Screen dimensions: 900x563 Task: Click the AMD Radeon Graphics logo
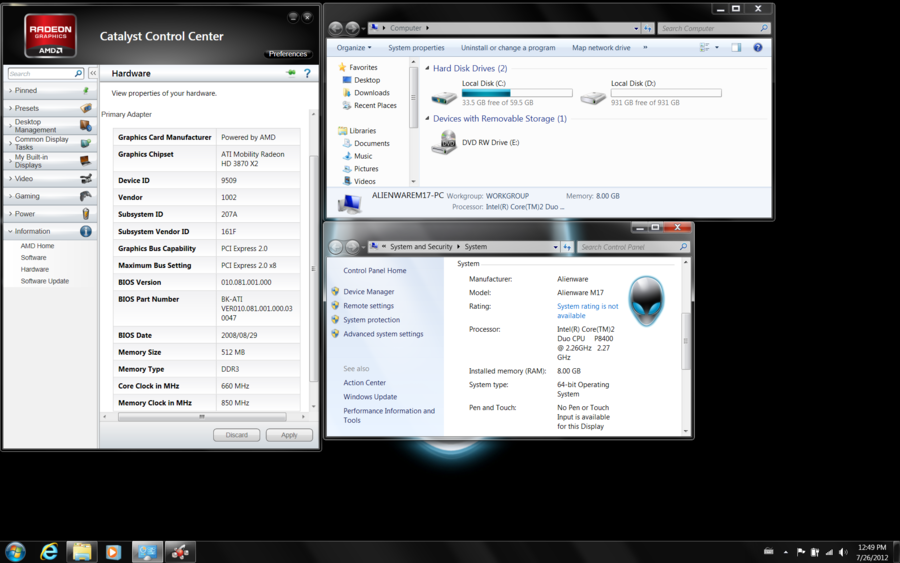(51, 36)
